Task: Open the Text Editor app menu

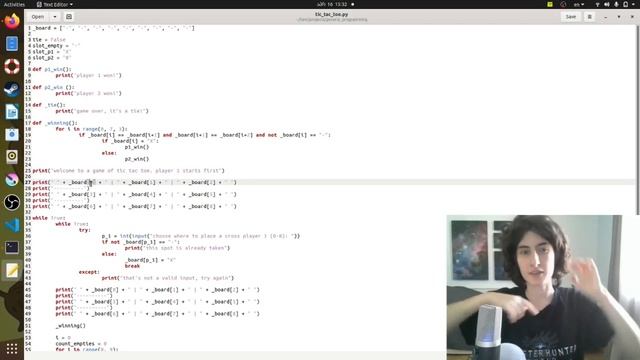Action: [x=55, y=4]
